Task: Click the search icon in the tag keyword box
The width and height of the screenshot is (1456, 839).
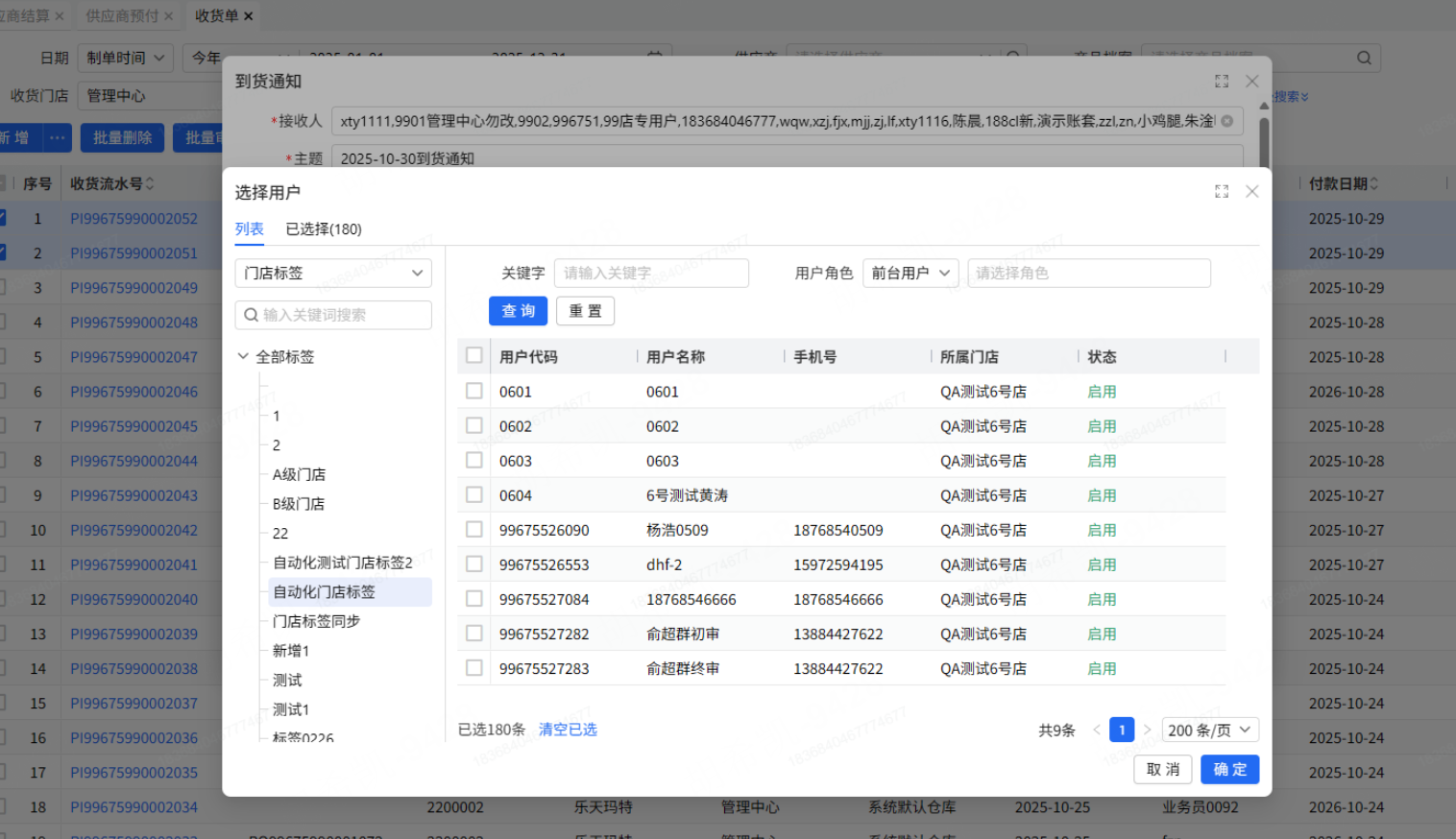Action: point(252,315)
